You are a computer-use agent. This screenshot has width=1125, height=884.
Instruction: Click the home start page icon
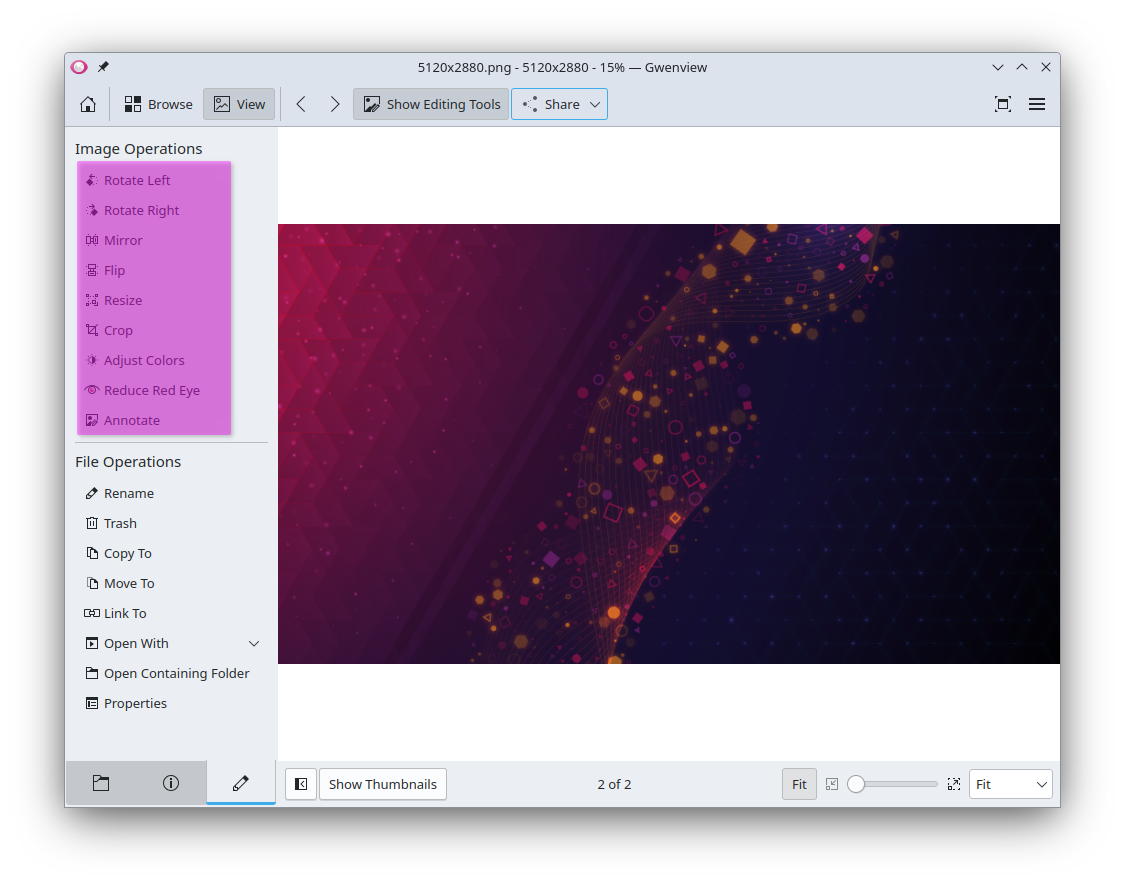(x=88, y=104)
